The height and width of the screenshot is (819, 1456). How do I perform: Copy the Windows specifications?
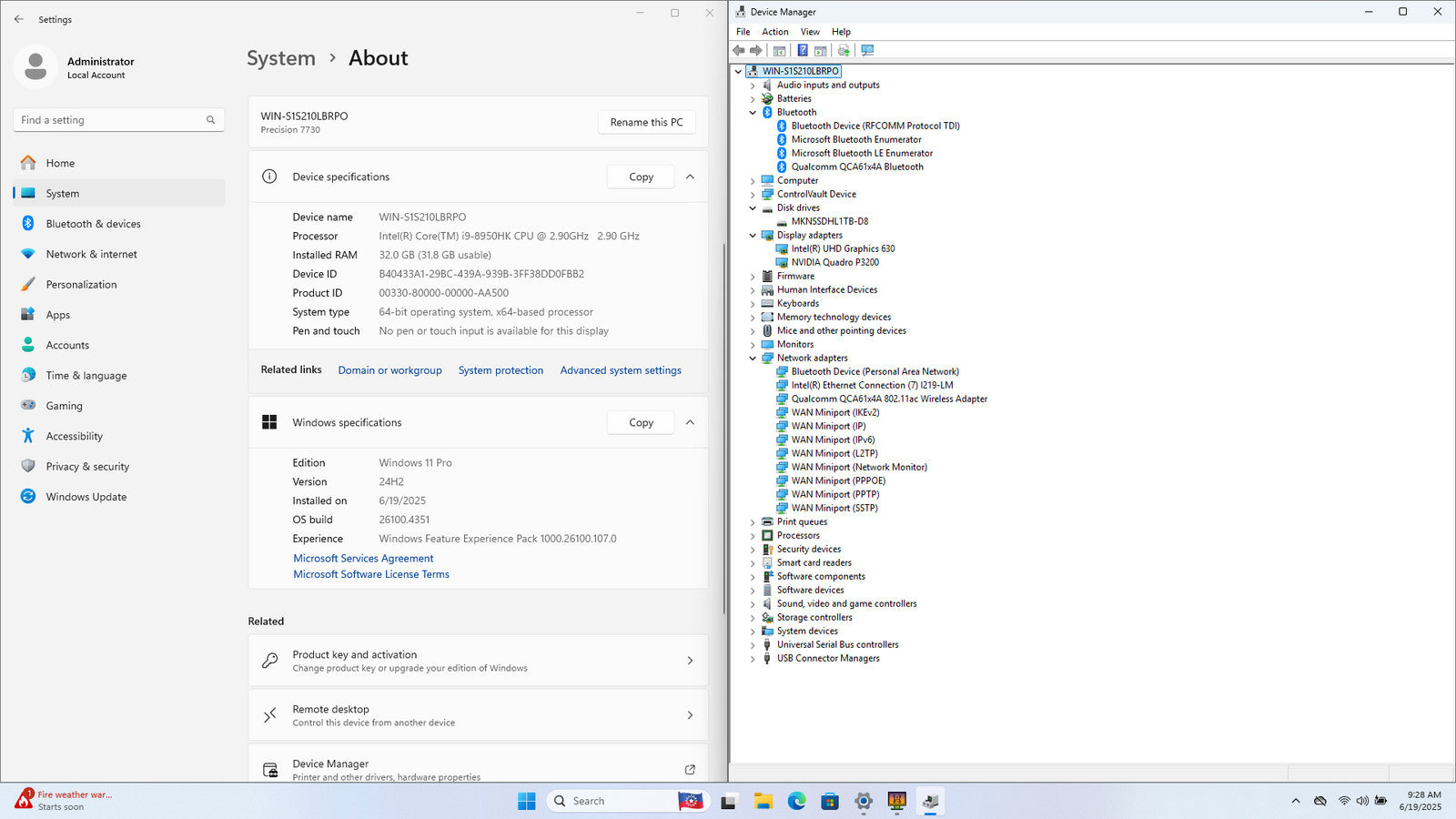[x=641, y=422]
